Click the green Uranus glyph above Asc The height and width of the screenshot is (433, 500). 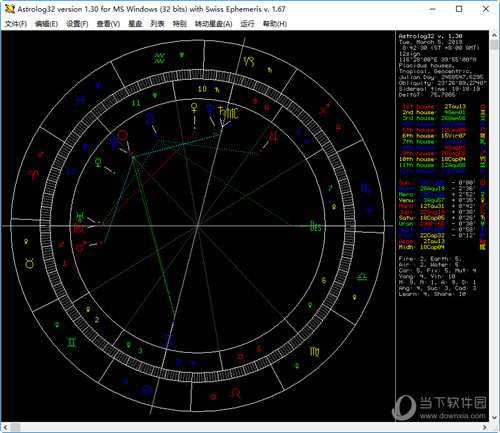(x=80, y=217)
